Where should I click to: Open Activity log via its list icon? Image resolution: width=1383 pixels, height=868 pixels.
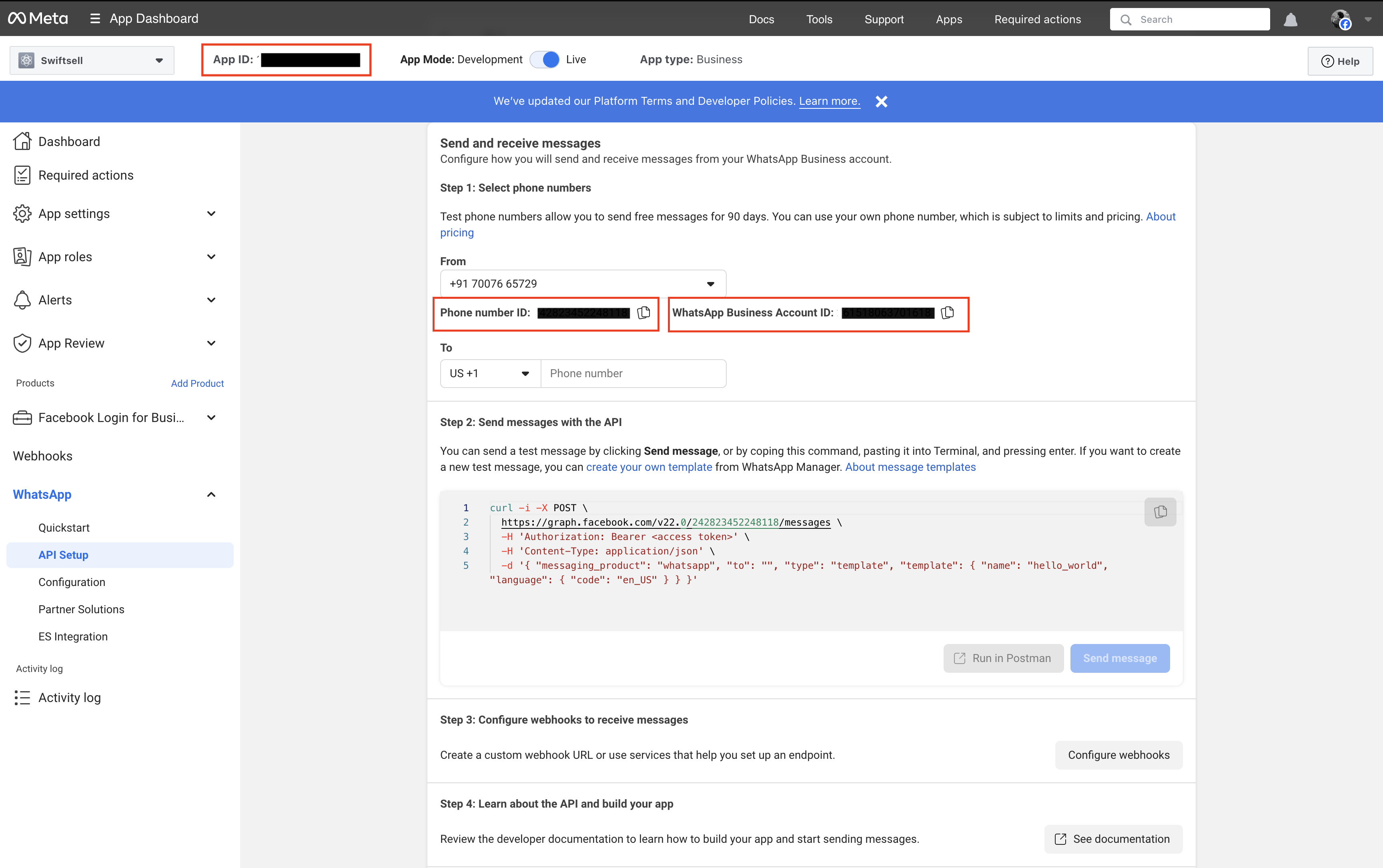coord(22,698)
